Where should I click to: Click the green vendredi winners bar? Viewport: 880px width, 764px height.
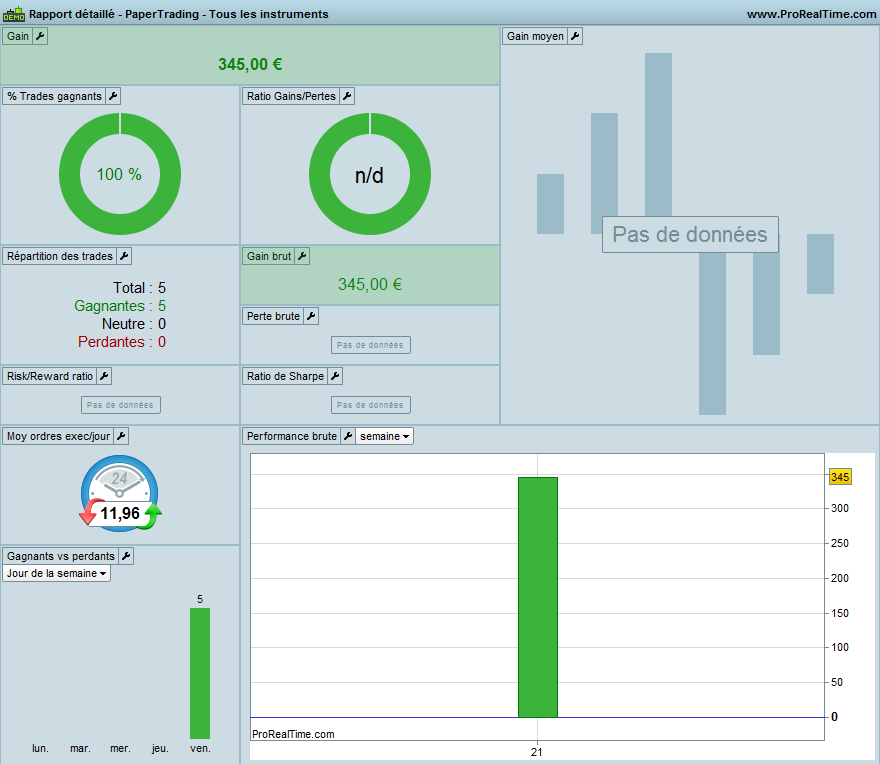point(200,673)
